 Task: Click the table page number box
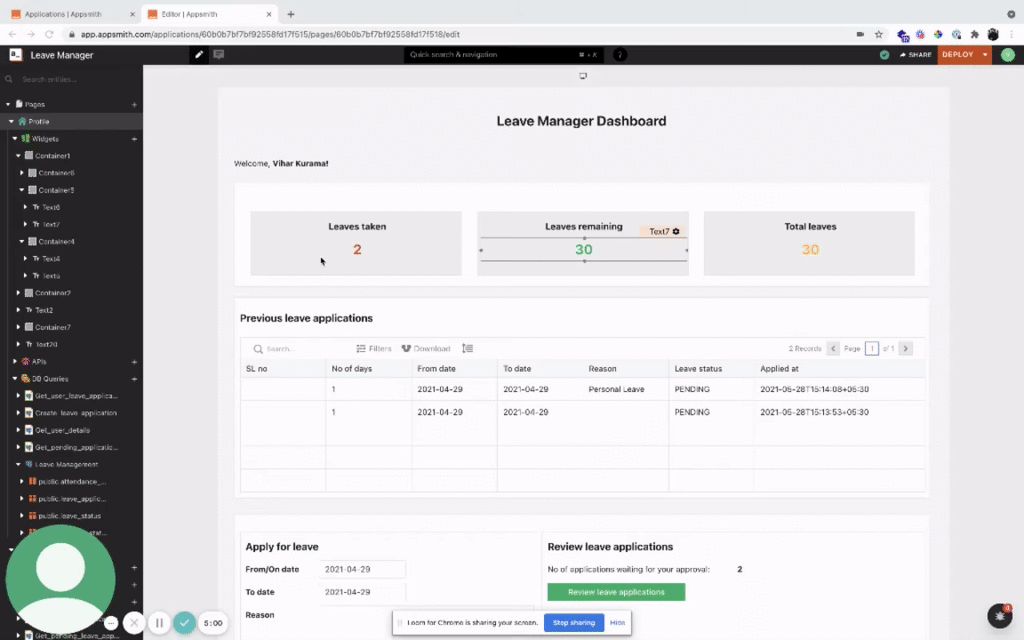tap(871, 349)
